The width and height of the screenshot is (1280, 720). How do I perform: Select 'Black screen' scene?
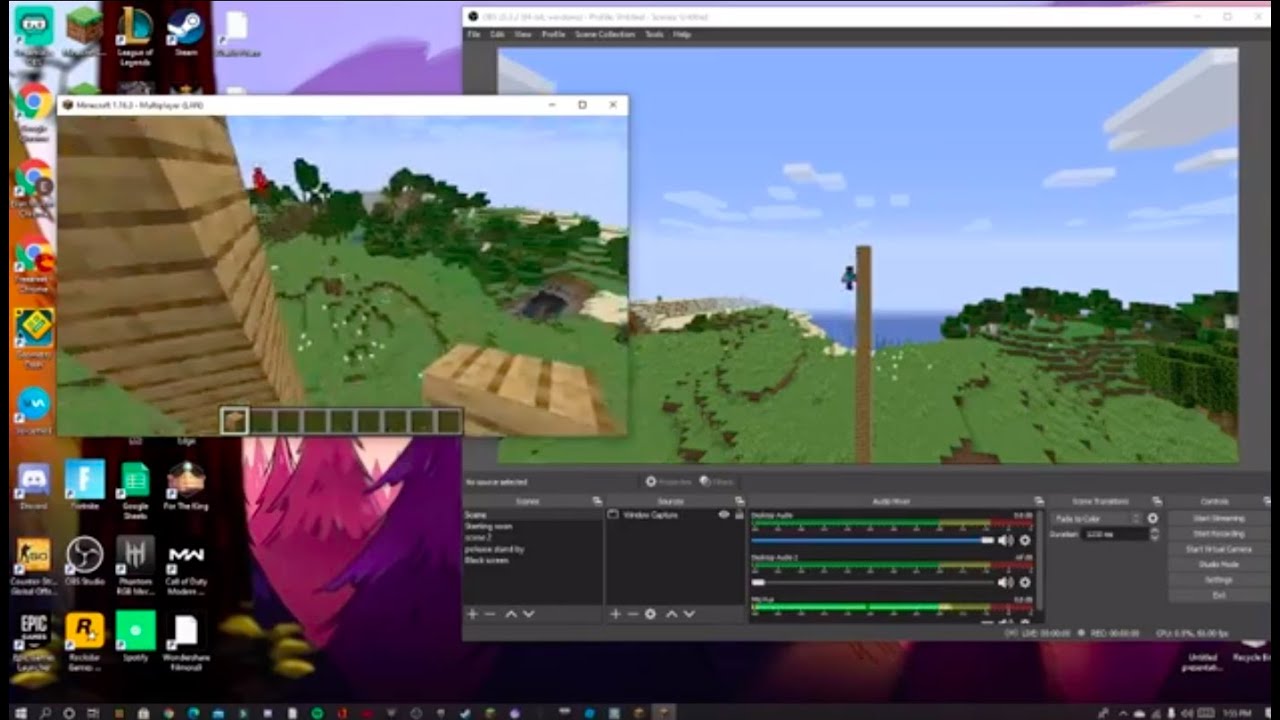point(533,560)
